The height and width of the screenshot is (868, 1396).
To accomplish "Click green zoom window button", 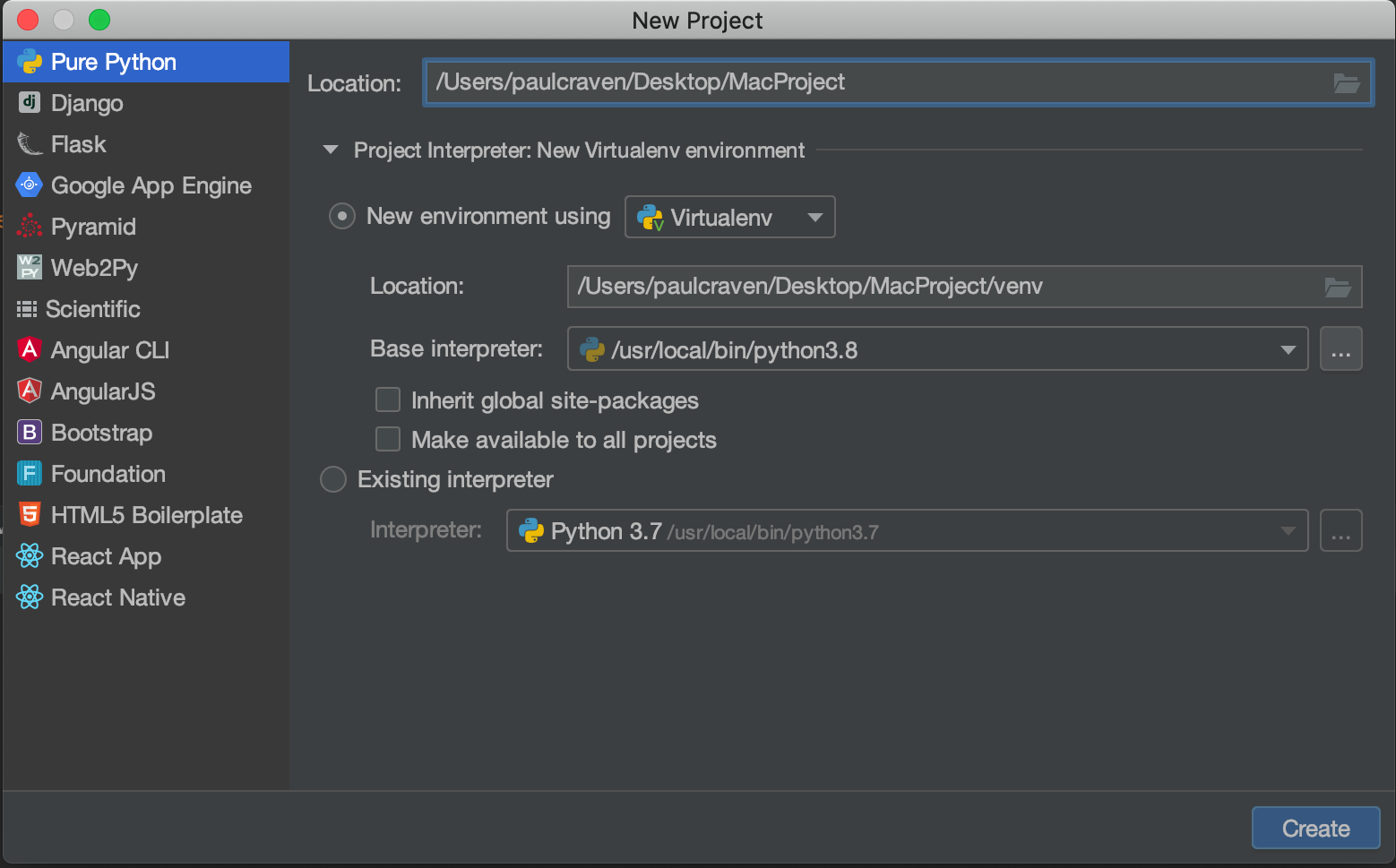I will 99,20.
